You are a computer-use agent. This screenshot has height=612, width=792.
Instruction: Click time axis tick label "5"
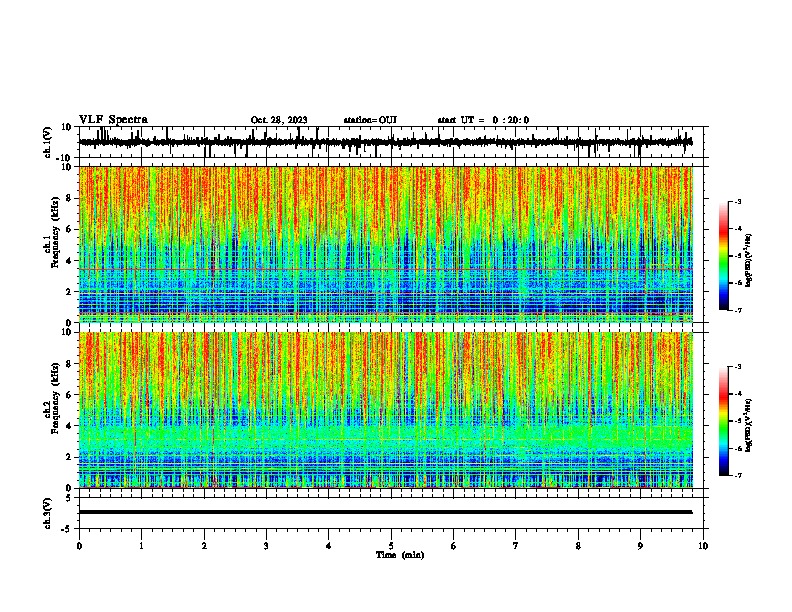coord(391,546)
